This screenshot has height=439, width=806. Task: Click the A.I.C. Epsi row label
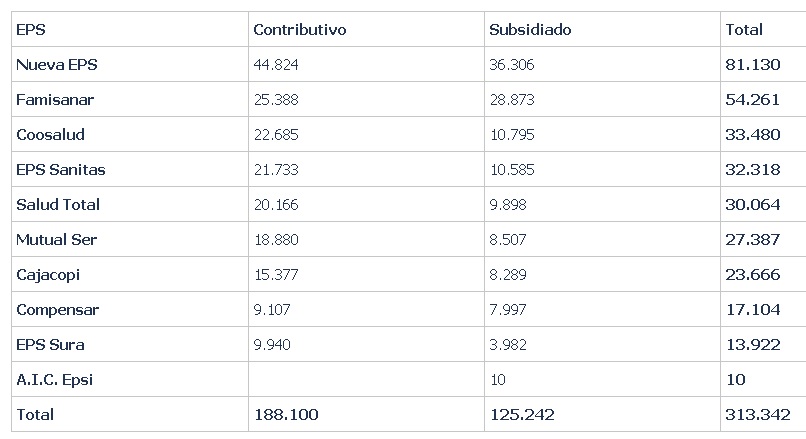pos(55,380)
